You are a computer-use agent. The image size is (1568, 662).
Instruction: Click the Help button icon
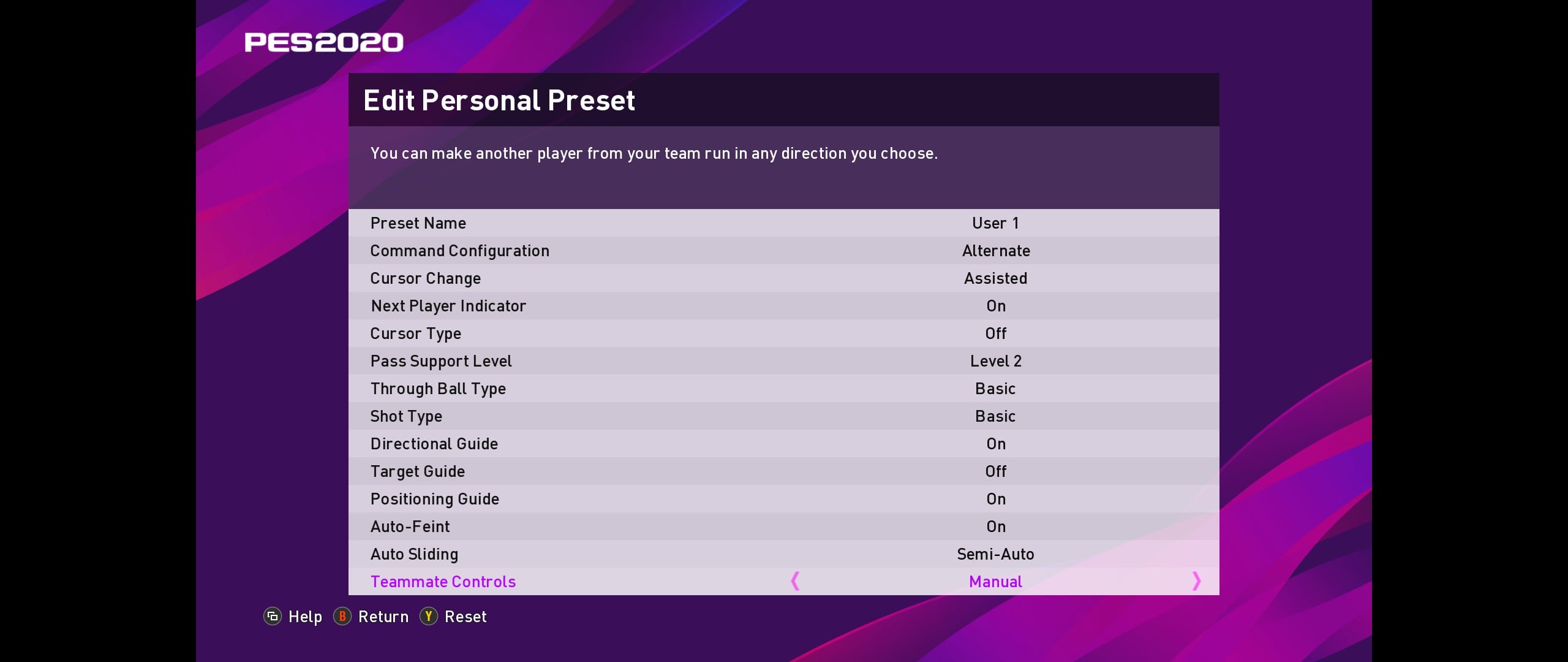(x=273, y=616)
